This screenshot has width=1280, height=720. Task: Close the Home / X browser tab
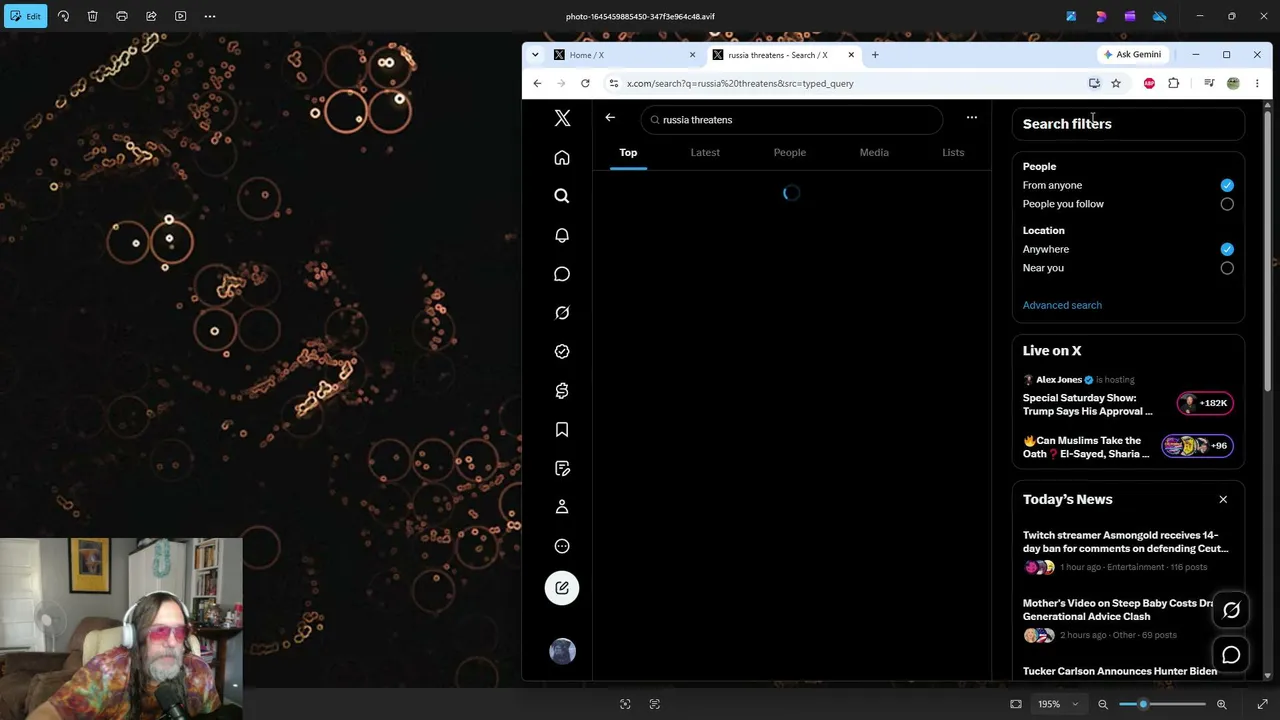tap(692, 55)
